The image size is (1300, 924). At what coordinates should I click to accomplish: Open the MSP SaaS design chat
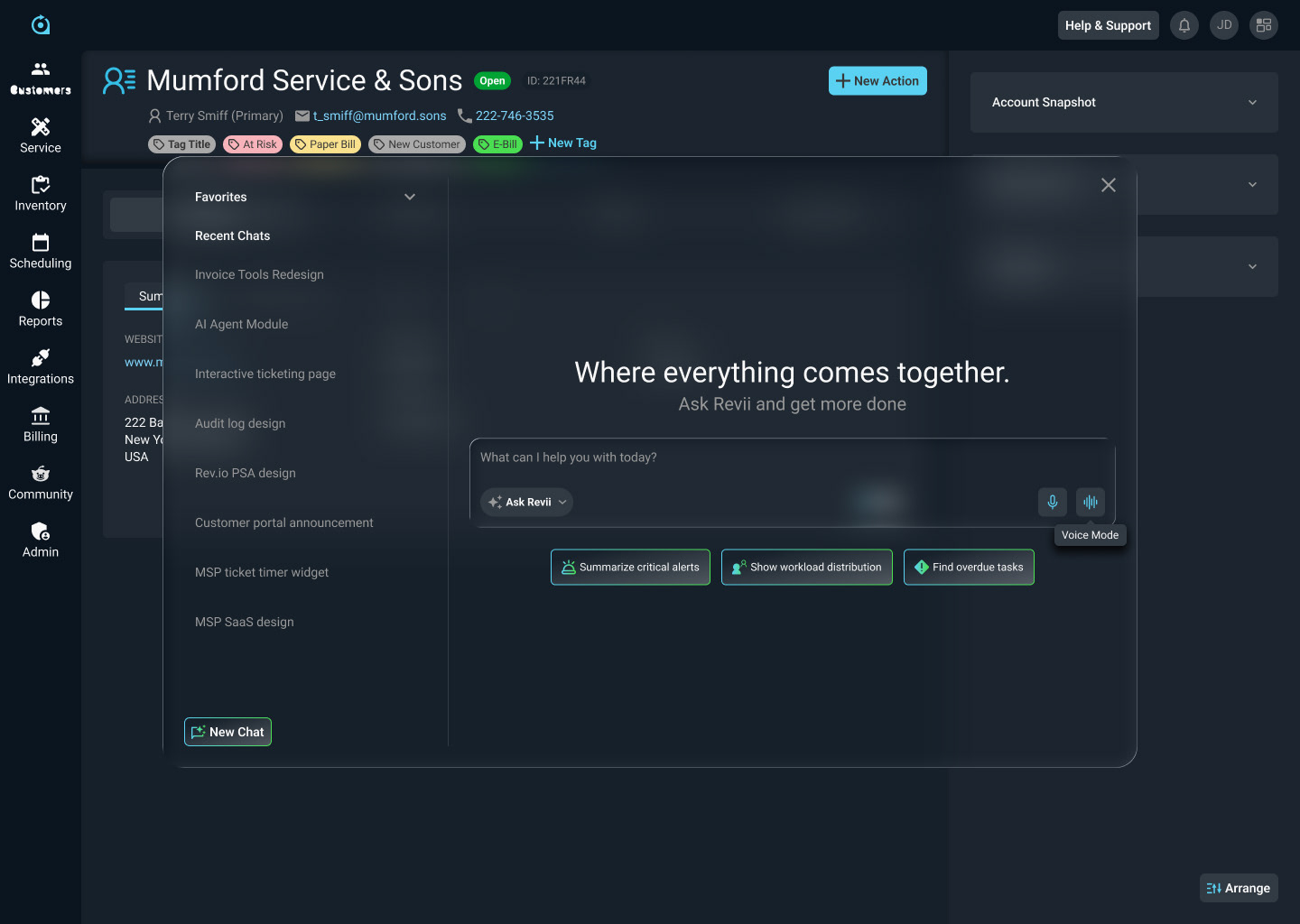click(245, 622)
